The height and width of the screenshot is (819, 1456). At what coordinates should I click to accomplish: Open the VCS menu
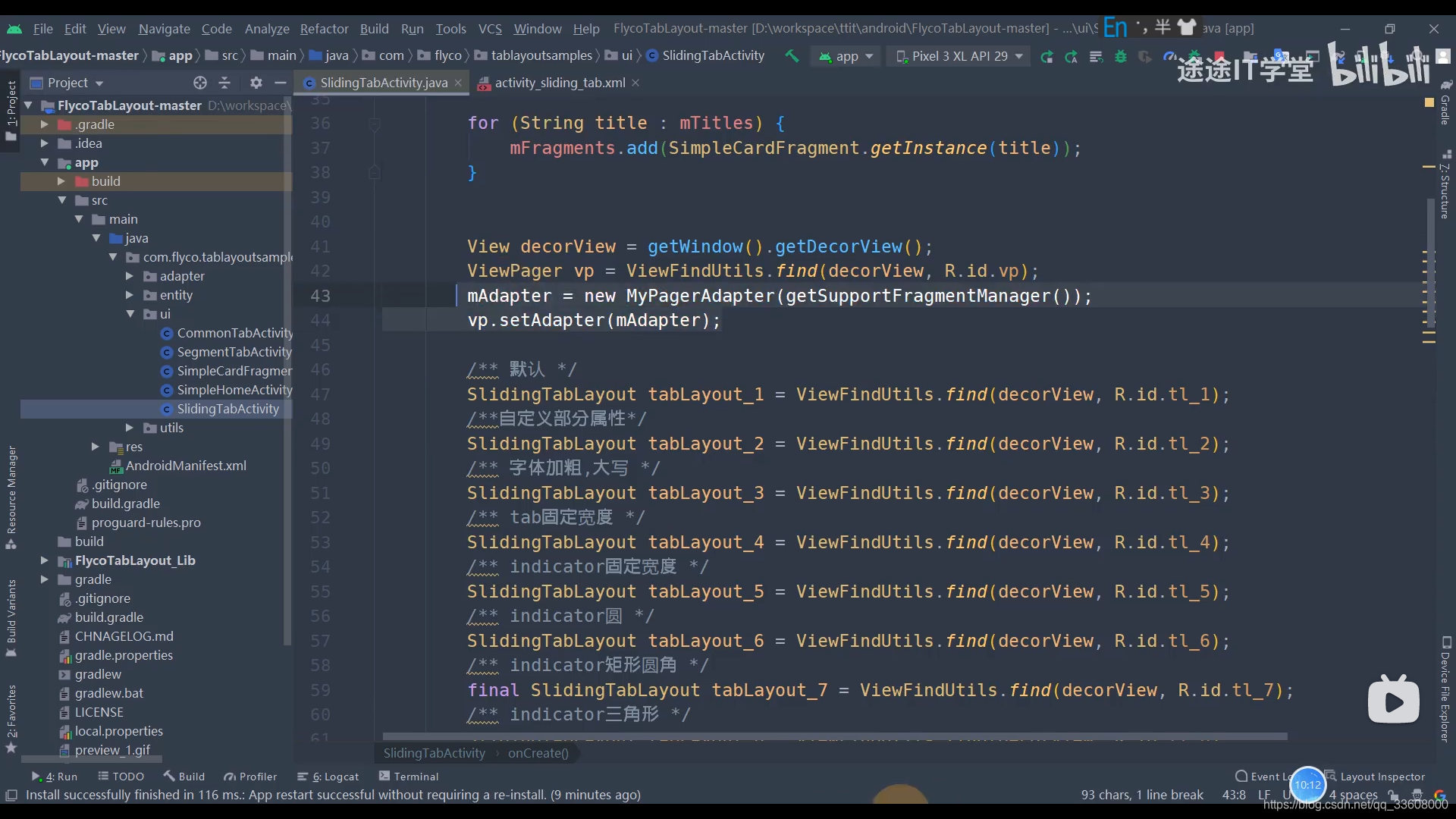click(490, 29)
